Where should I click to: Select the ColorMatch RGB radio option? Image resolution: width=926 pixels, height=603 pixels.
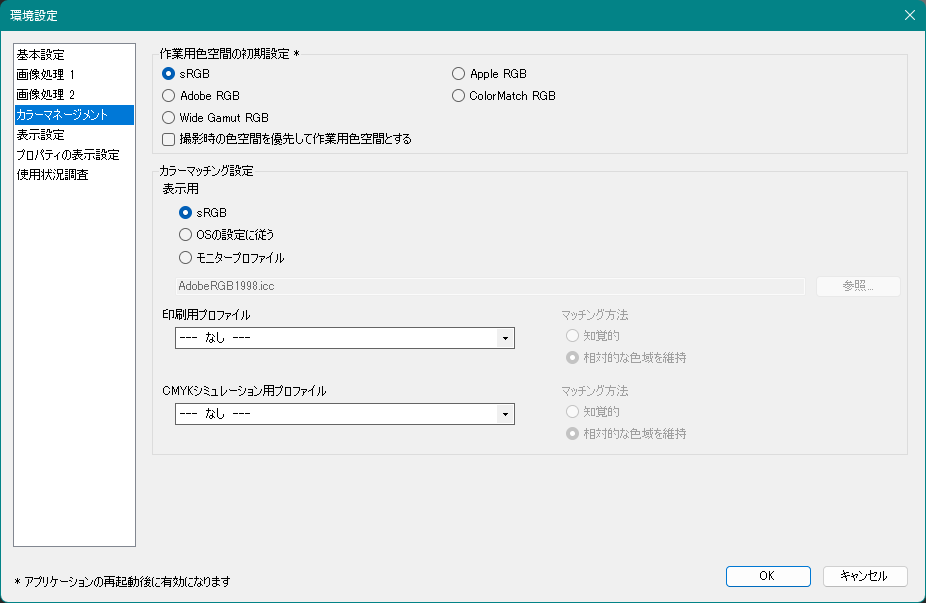click(459, 96)
